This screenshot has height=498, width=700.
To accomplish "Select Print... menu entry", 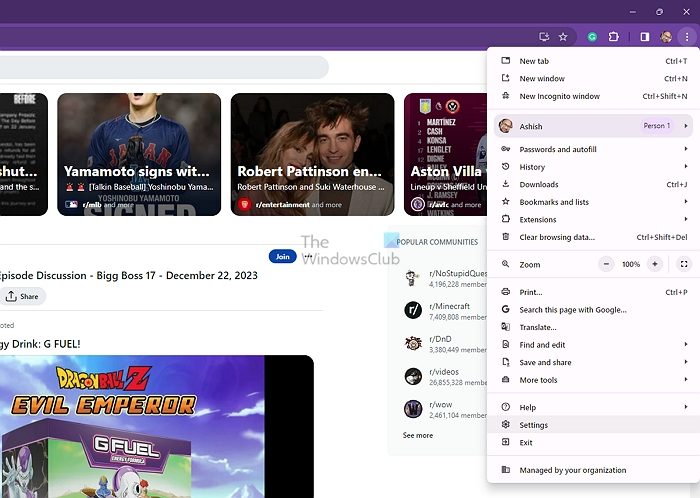I will point(594,292).
